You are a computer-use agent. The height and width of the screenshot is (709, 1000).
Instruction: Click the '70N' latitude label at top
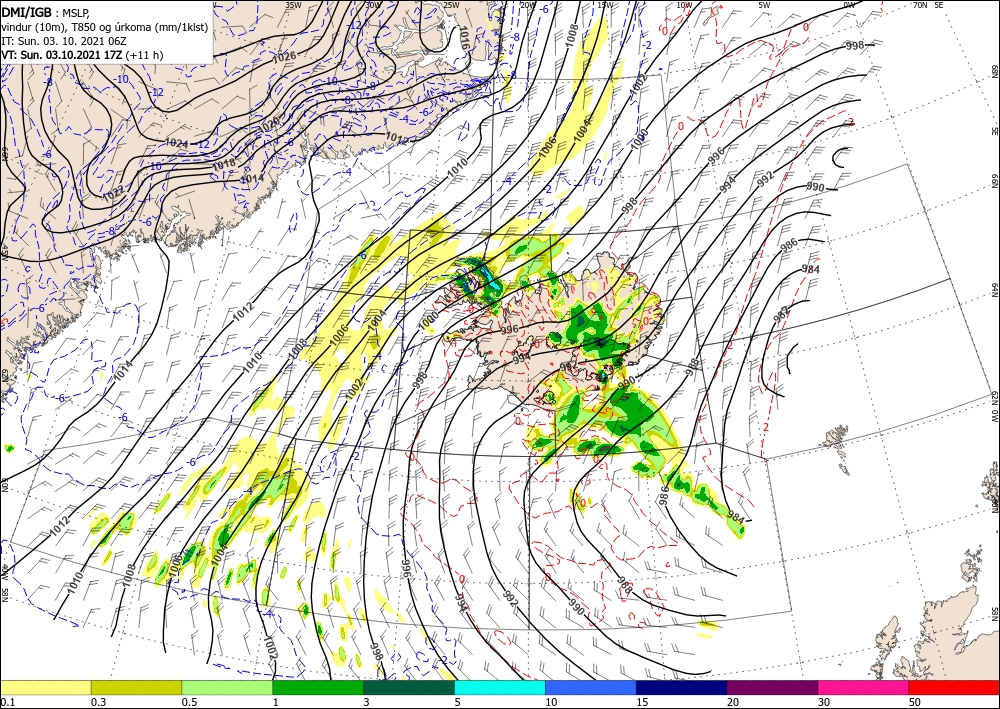pos(920,4)
